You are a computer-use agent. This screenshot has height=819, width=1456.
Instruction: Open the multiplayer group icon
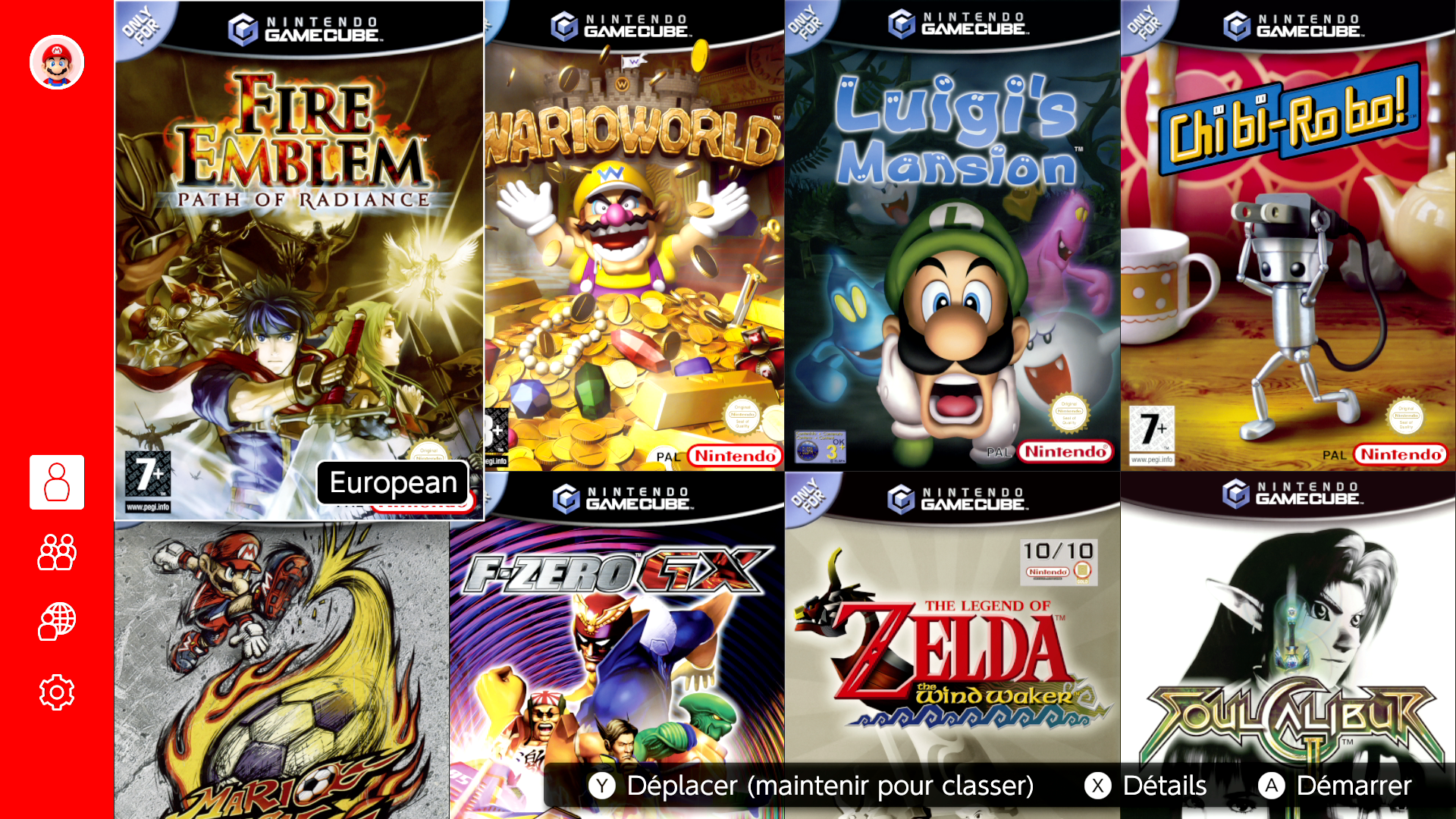(x=57, y=552)
